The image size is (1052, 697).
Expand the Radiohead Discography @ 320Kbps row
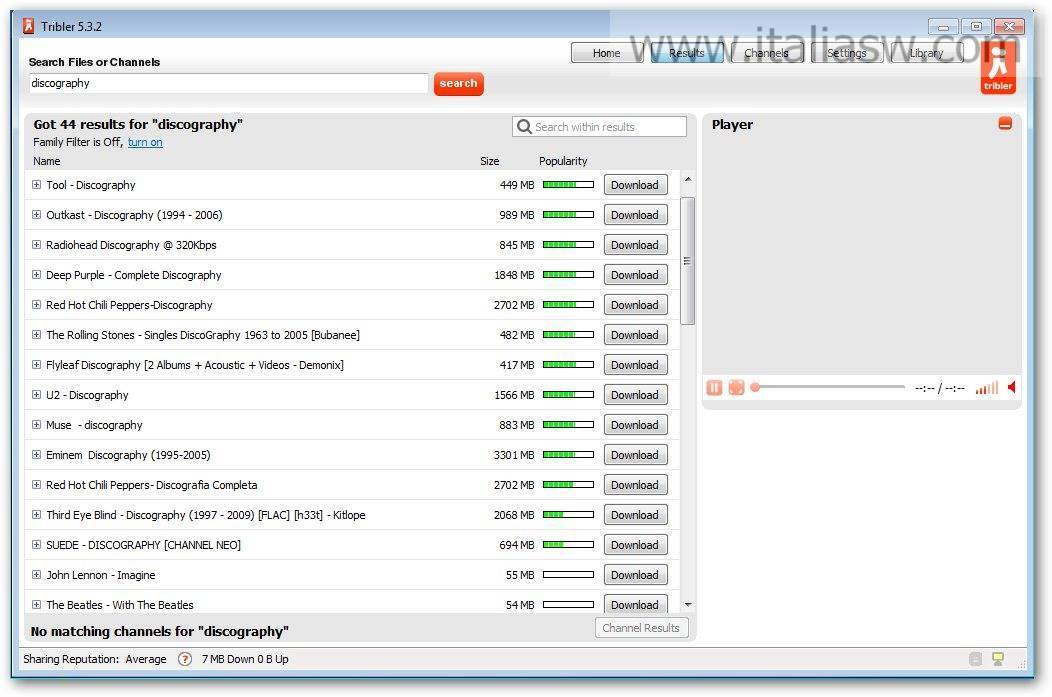[36, 245]
